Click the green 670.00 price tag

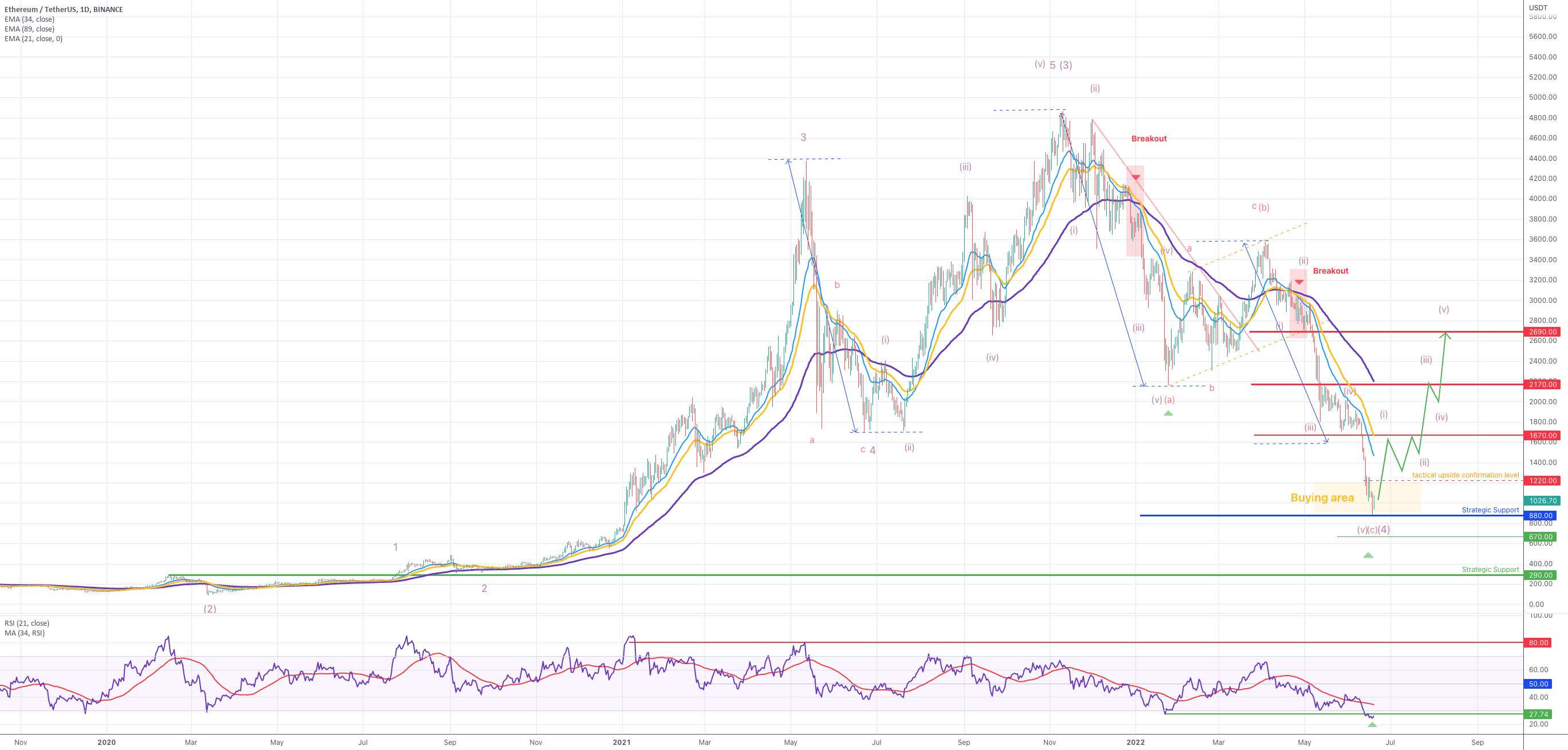pos(1540,536)
